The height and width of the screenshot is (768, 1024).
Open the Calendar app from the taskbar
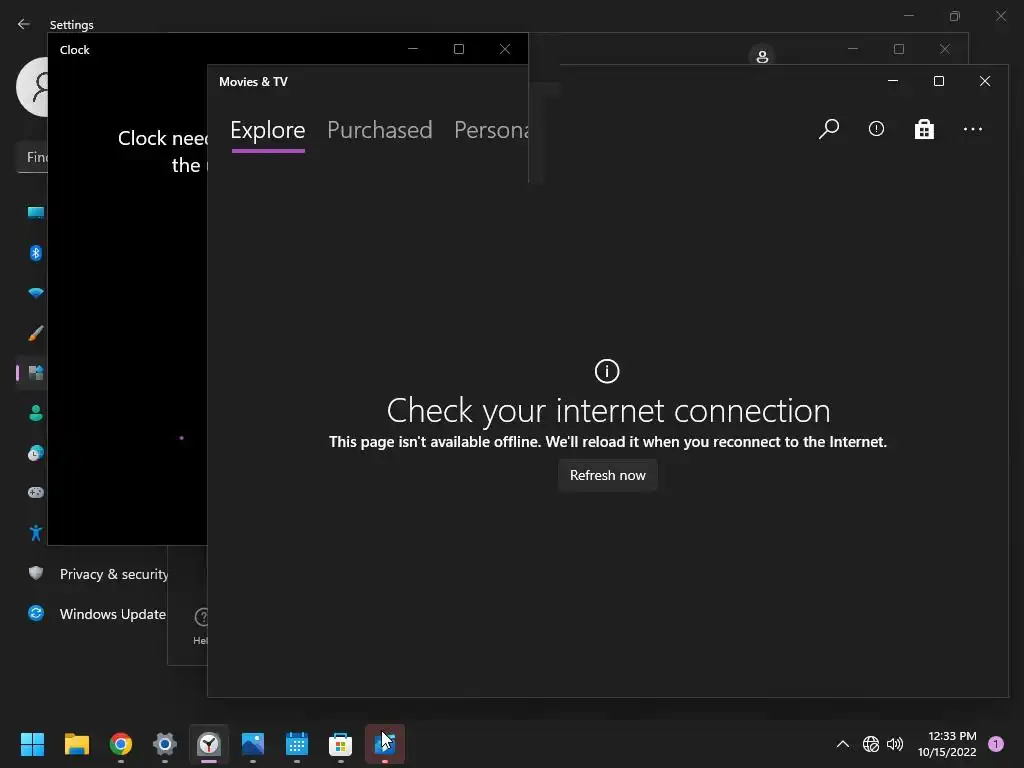pos(296,743)
